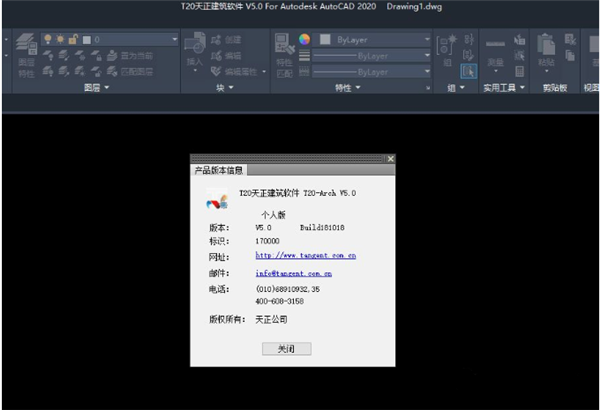This screenshot has height=410, width=600.
Task: Click the 标识 value 170000
Action: (x=267, y=241)
